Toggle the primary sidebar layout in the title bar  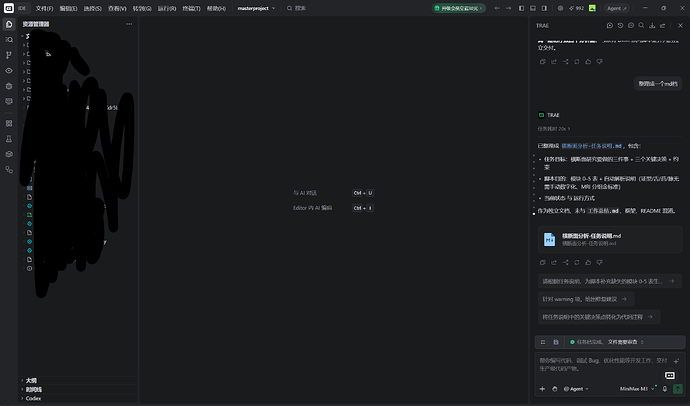[521, 8]
